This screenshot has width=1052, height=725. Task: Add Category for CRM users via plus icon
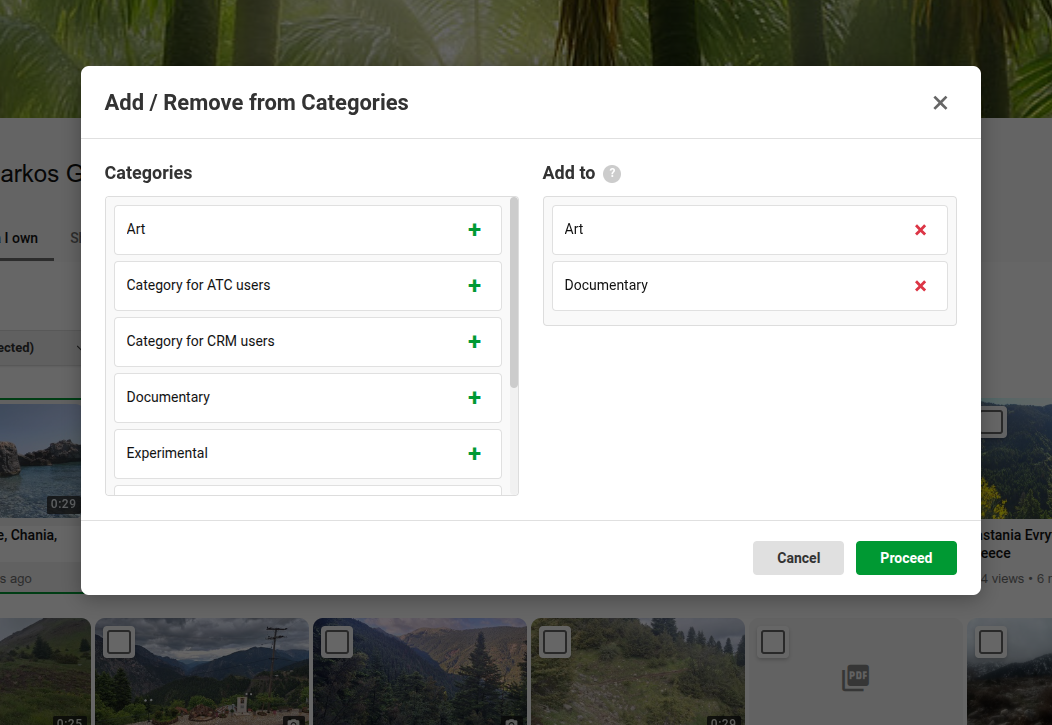point(474,342)
